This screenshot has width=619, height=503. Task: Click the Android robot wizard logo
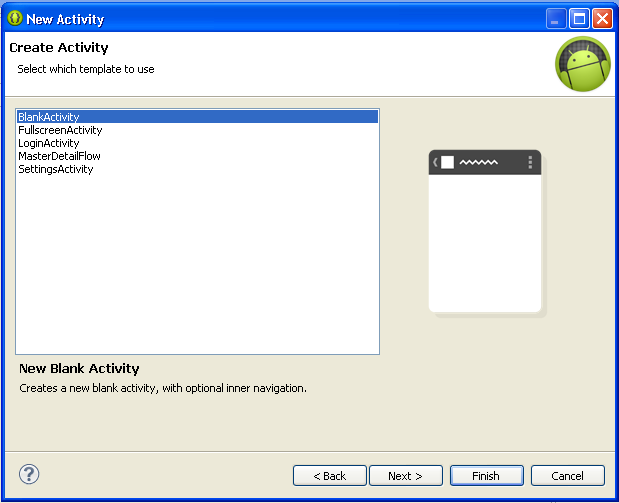(583, 64)
